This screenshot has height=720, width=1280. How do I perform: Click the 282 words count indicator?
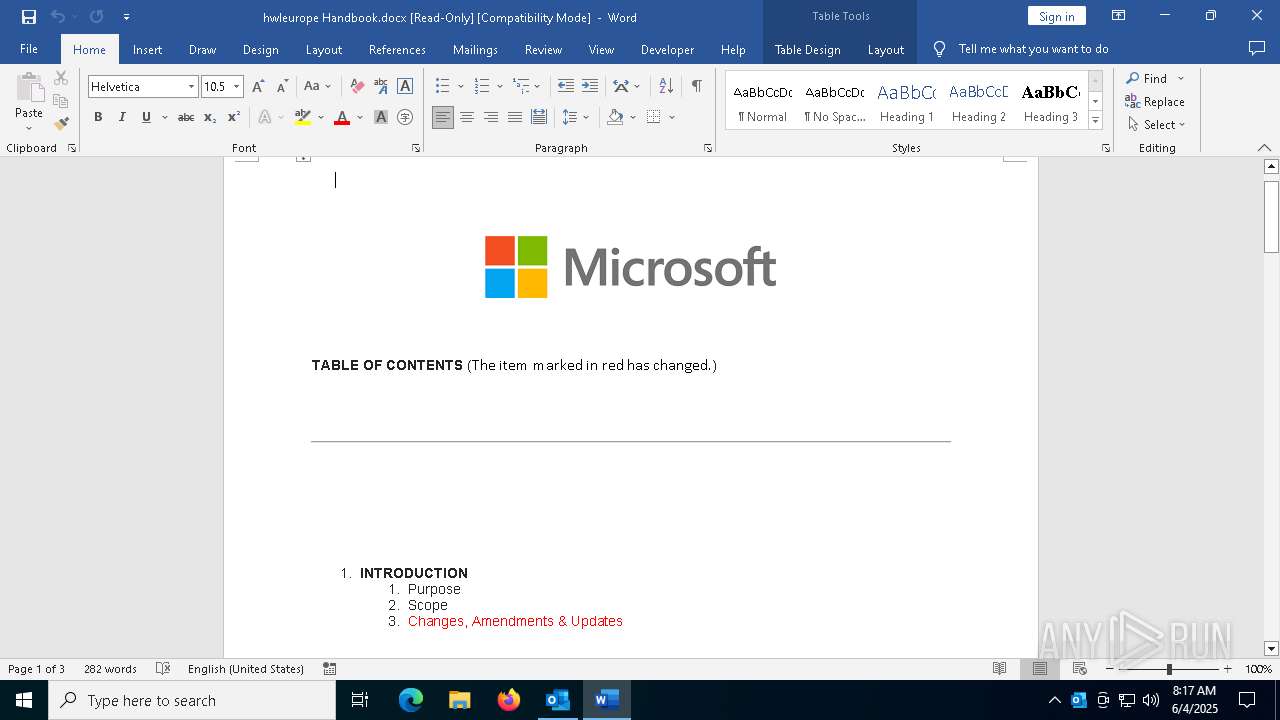tap(110, 669)
